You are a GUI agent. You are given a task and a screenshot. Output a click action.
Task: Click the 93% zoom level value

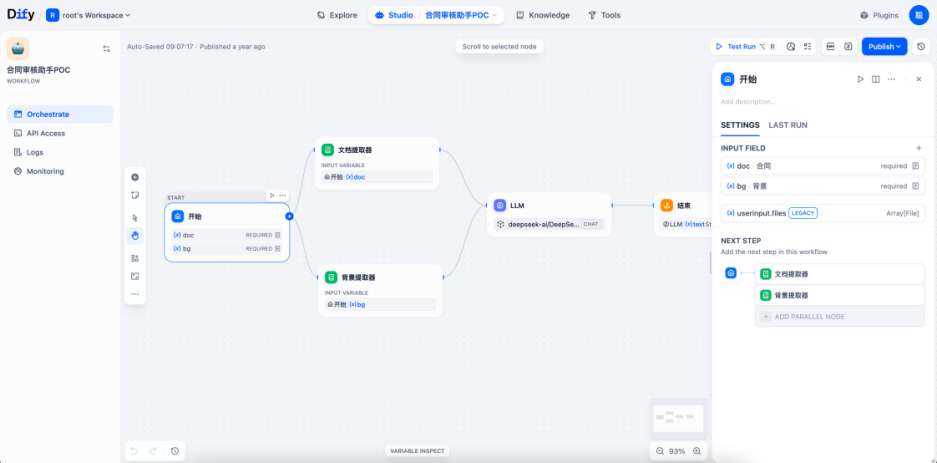pos(677,451)
